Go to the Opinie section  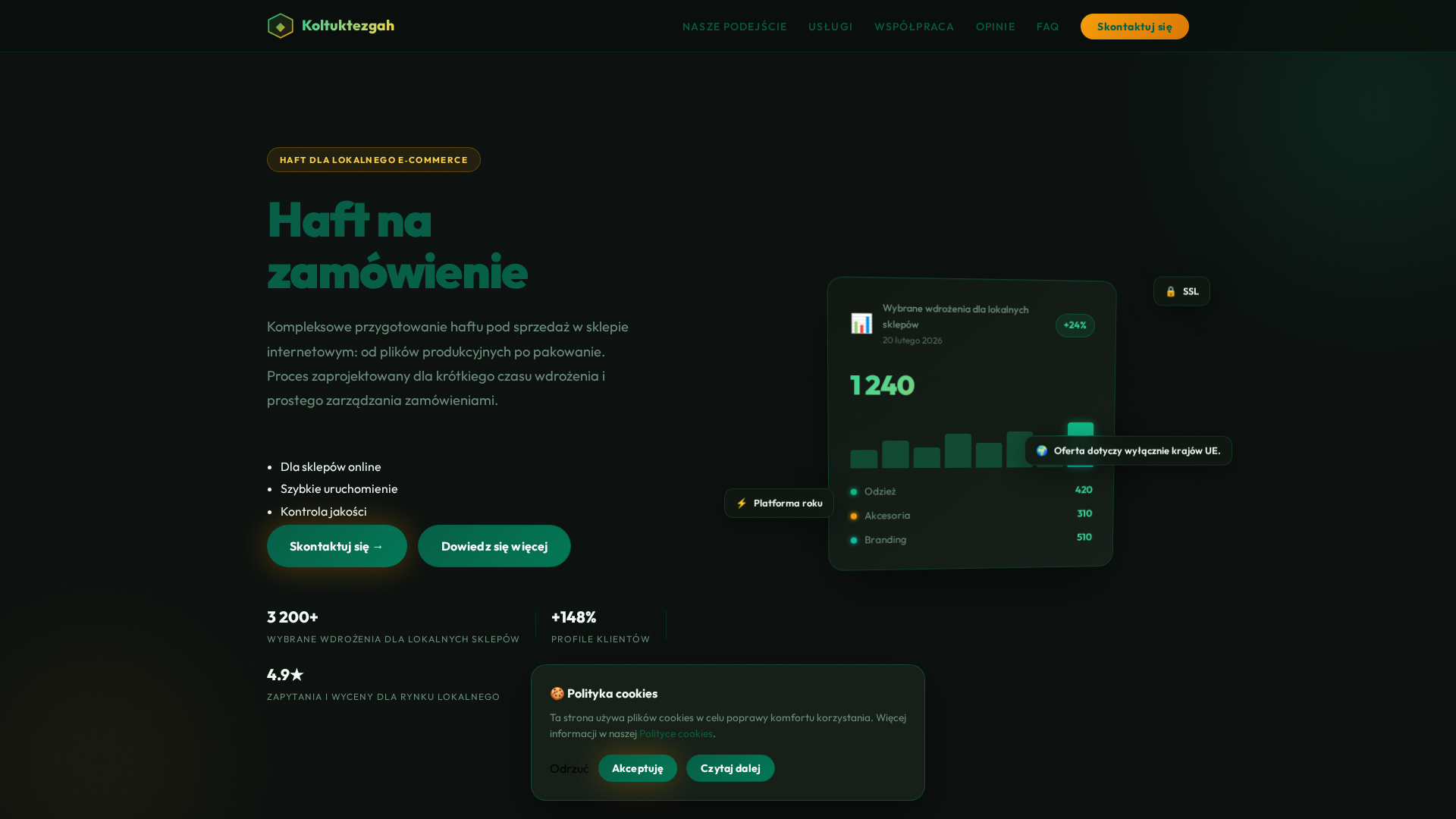point(996,27)
